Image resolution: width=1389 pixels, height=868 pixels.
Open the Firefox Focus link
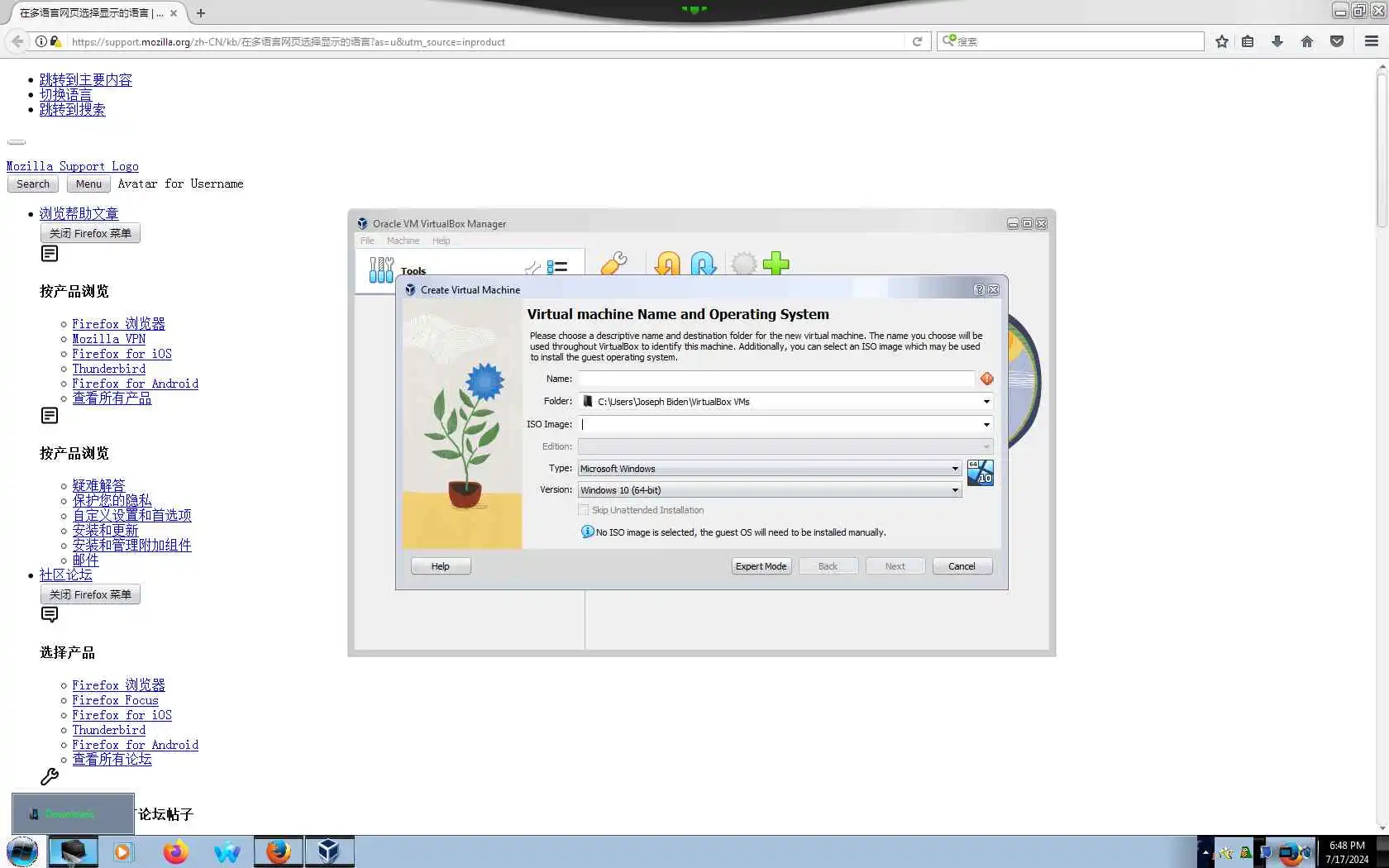115,700
